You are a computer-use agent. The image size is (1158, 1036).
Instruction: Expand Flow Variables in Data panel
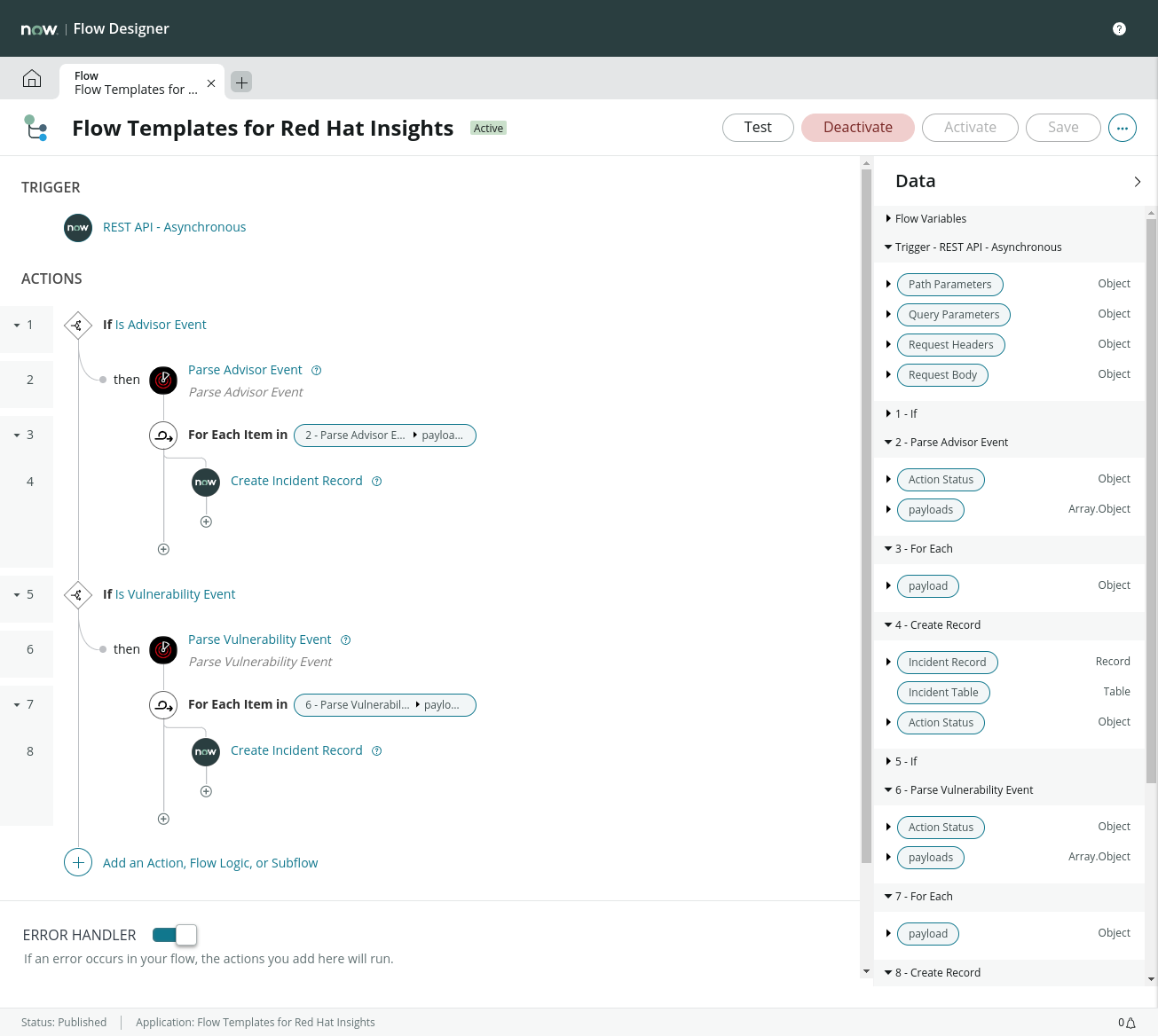click(888, 218)
